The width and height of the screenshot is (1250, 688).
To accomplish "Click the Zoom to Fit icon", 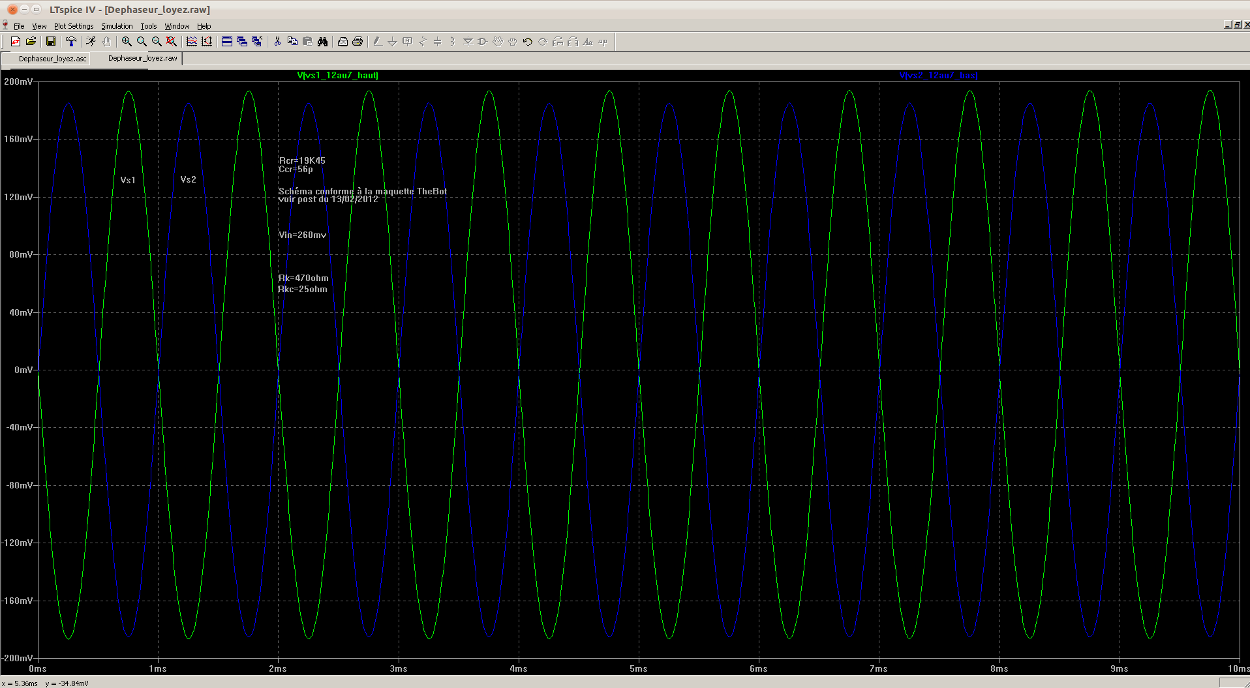I will click(172, 41).
